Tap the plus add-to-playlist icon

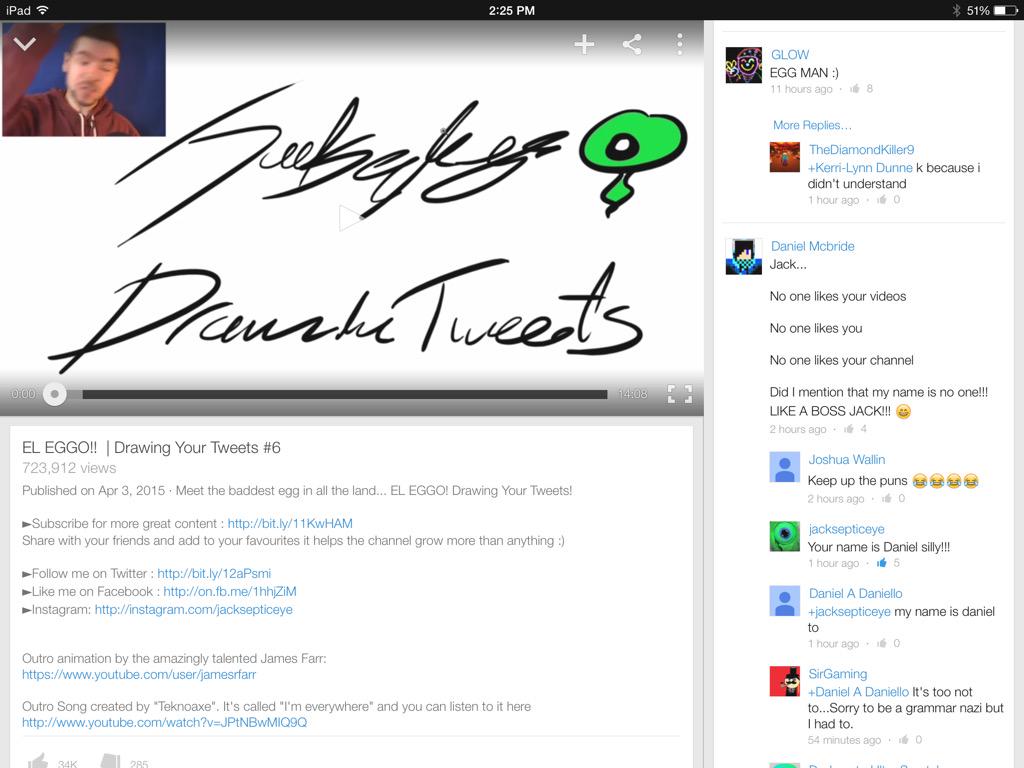[x=584, y=44]
